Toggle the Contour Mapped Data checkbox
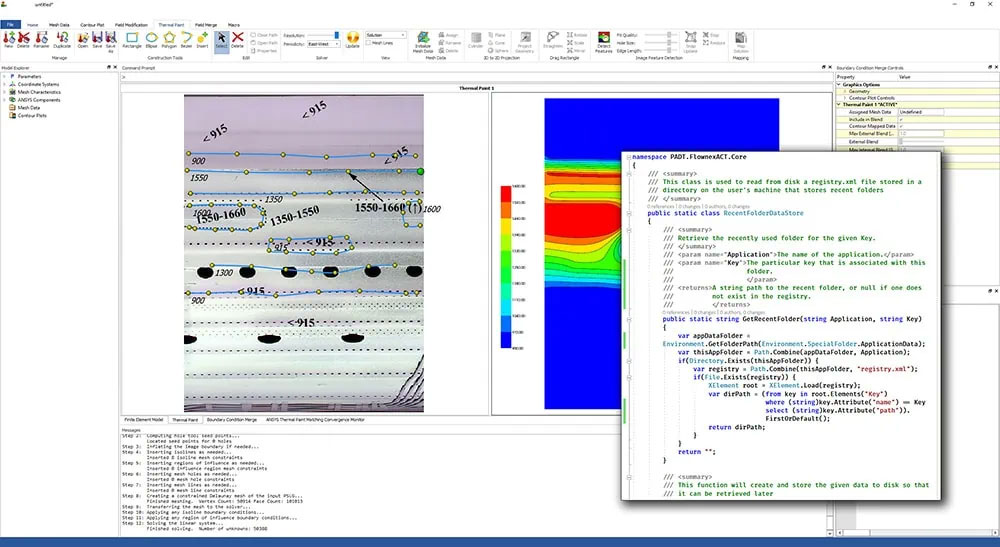The image size is (1000, 547). [901, 126]
